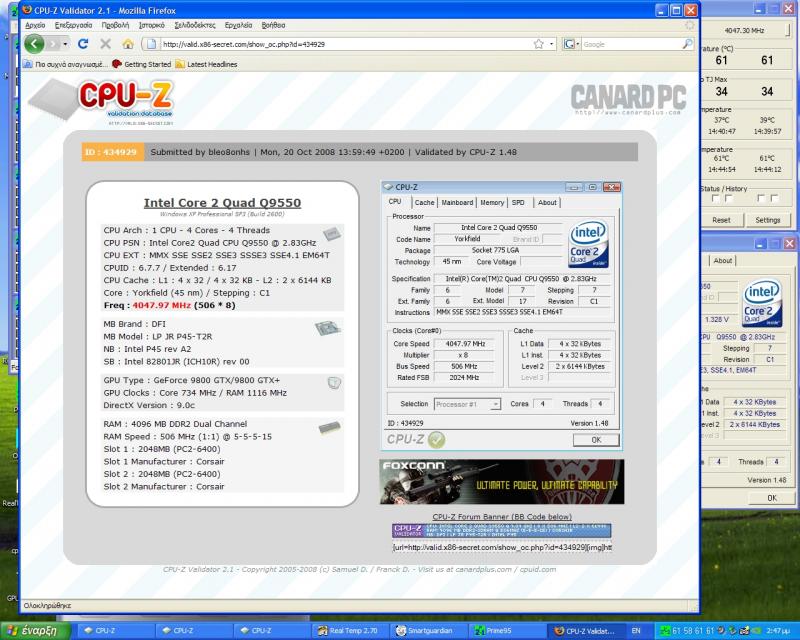Open the back/forward history dropdown arrow
The image size is (800, 640).
point(65,44)
